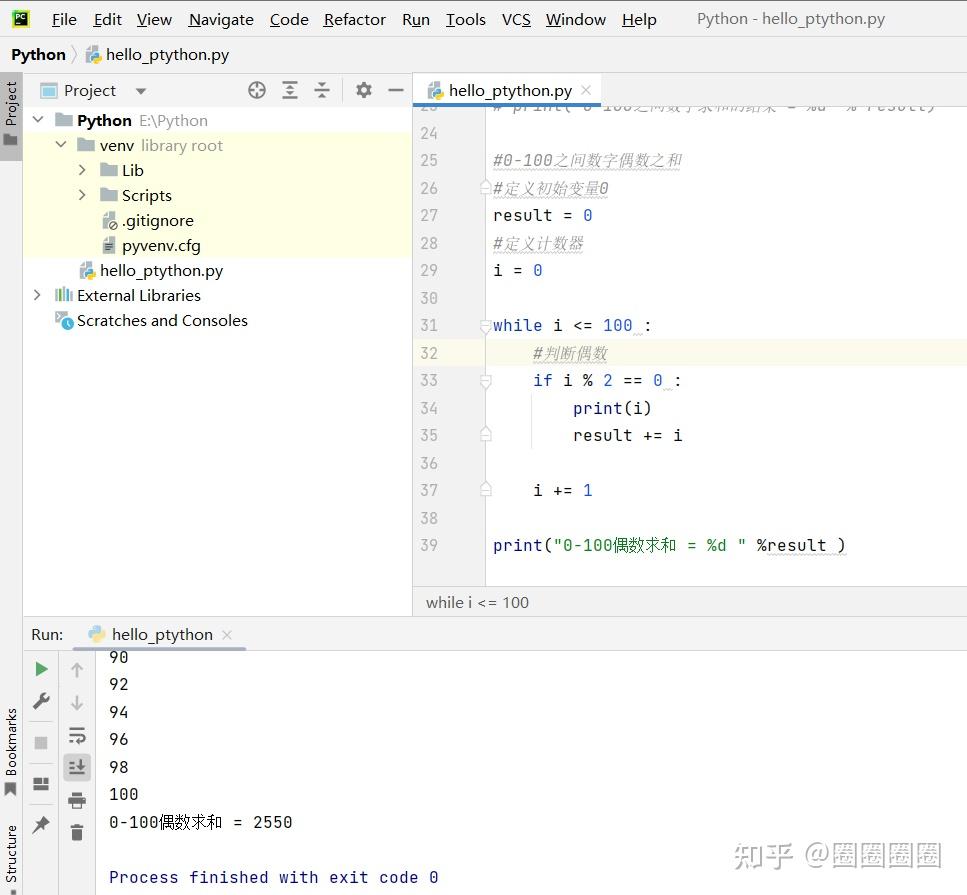
Task: Expand all nodes in the Project tree
Action: 290,90
